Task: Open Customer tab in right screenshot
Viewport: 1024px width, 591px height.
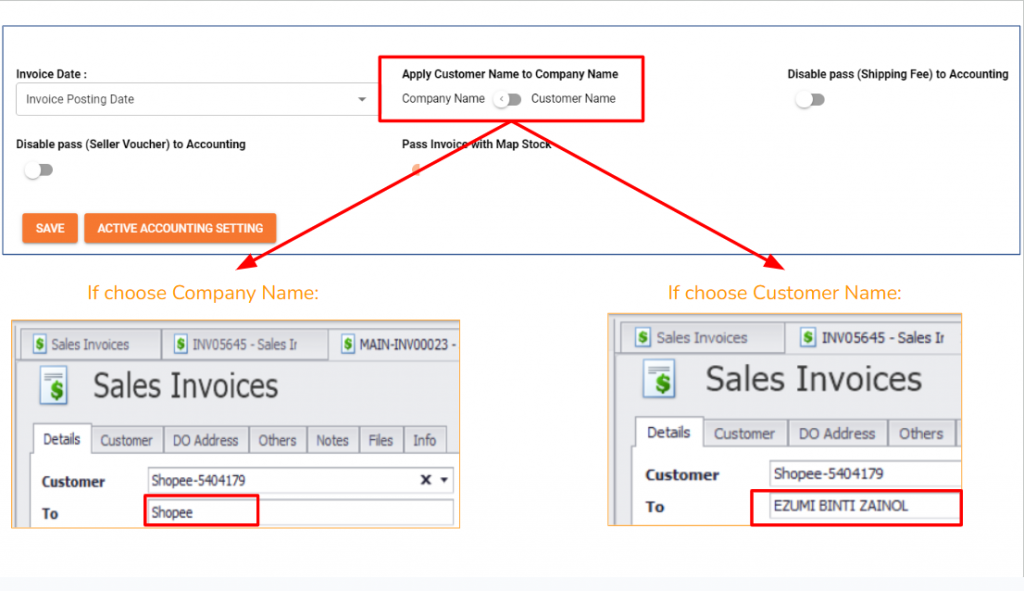Action: (x=744, y=434)
